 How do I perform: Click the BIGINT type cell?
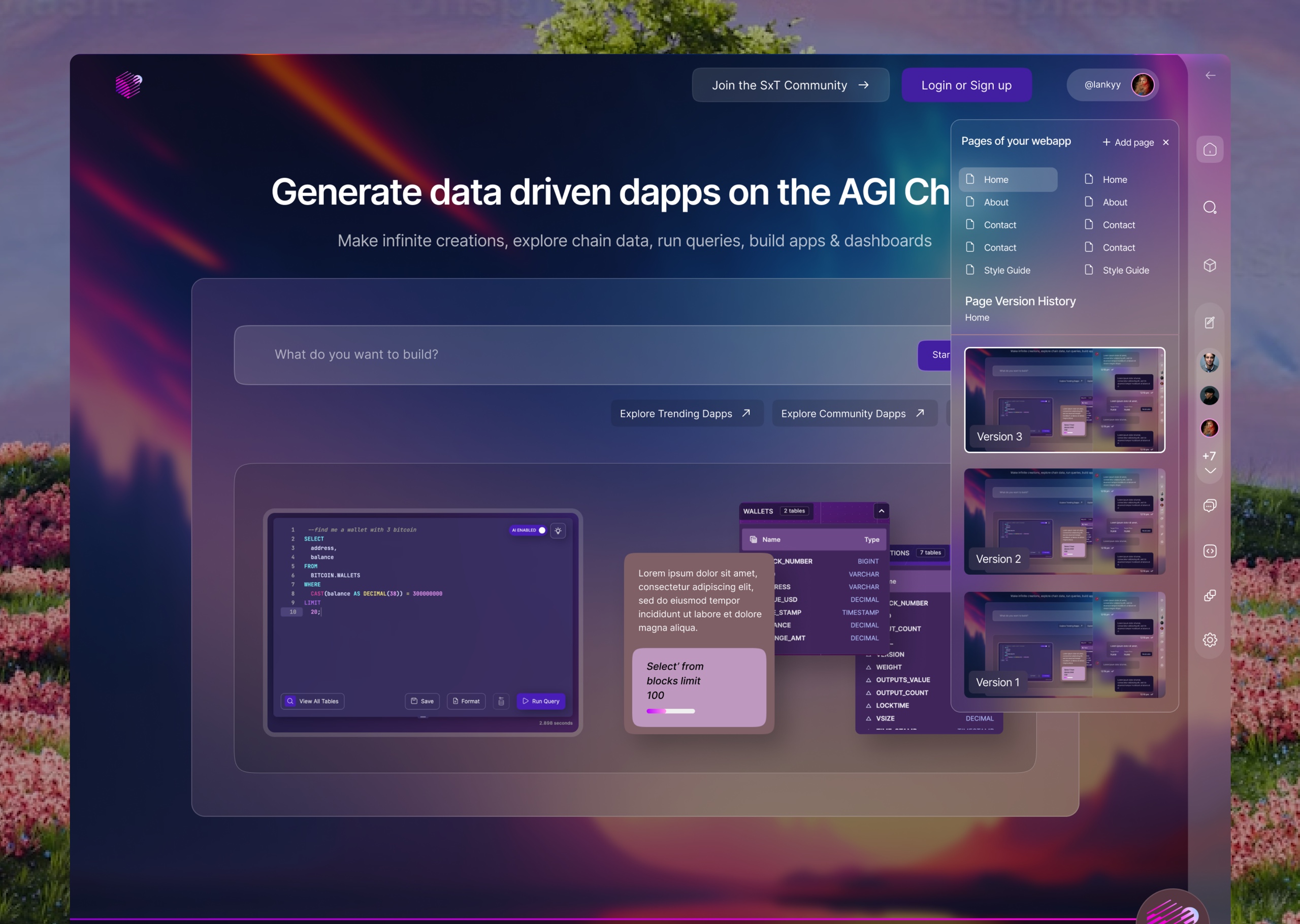868,561
